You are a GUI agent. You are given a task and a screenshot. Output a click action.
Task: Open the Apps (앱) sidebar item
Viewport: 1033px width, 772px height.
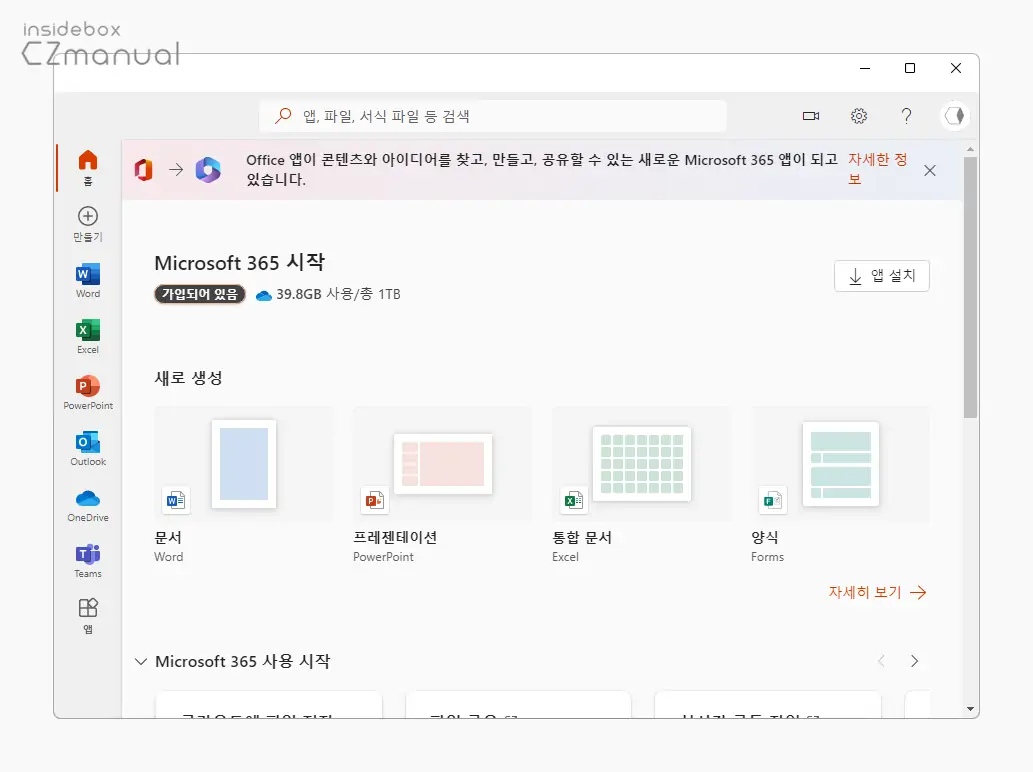pos(88,616)
